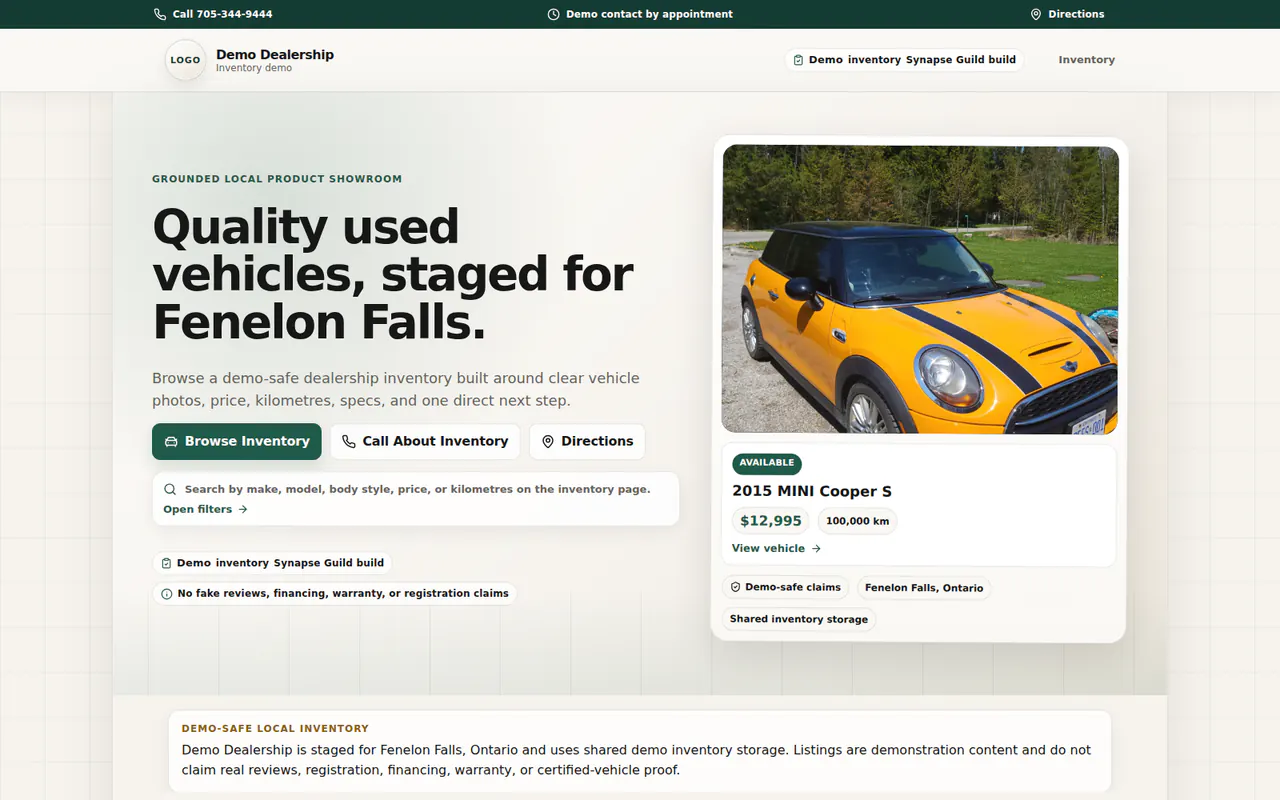Click the DEMO-SAFE LOCAL INVENTORY heading
1280x800 pixels.
(x=275, y=729)
